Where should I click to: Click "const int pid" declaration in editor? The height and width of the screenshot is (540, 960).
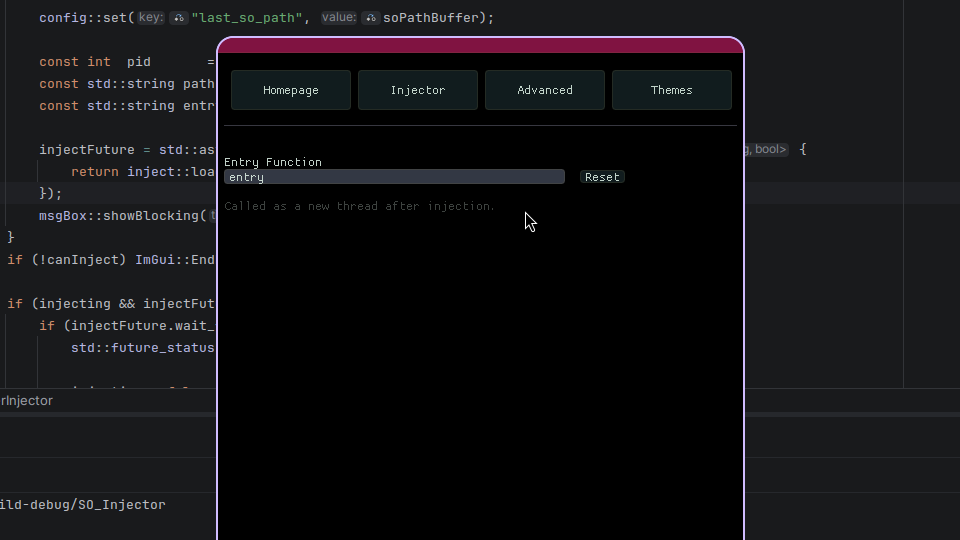tap(95, 62)
